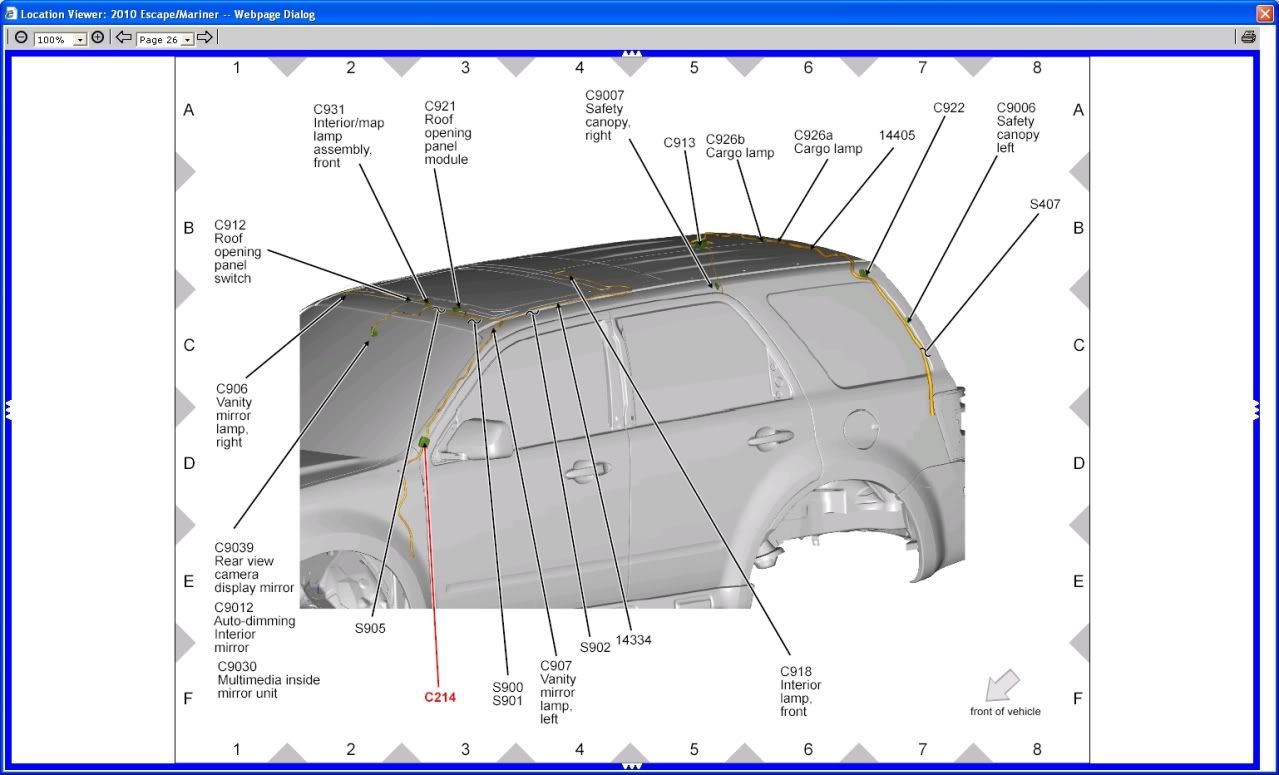Screen dimensions: 1279x775
Task: Click the C9006 Safety canopy left label
Action: click(1017, 128)
